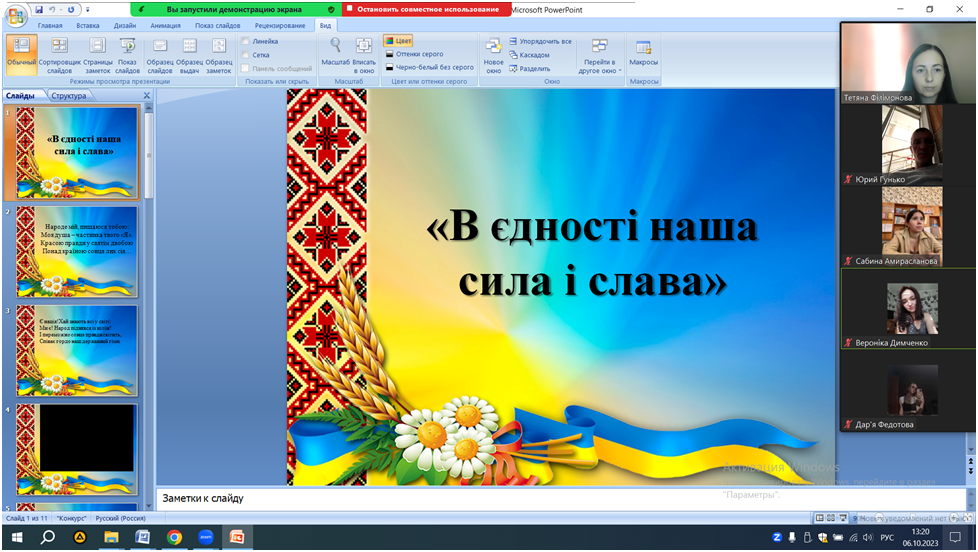Switch to the Структура outline tab

69,96
